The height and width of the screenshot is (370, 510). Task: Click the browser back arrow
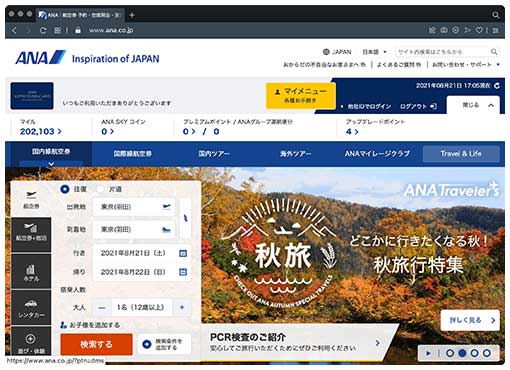pyautogui.click(x=14, y=30)
